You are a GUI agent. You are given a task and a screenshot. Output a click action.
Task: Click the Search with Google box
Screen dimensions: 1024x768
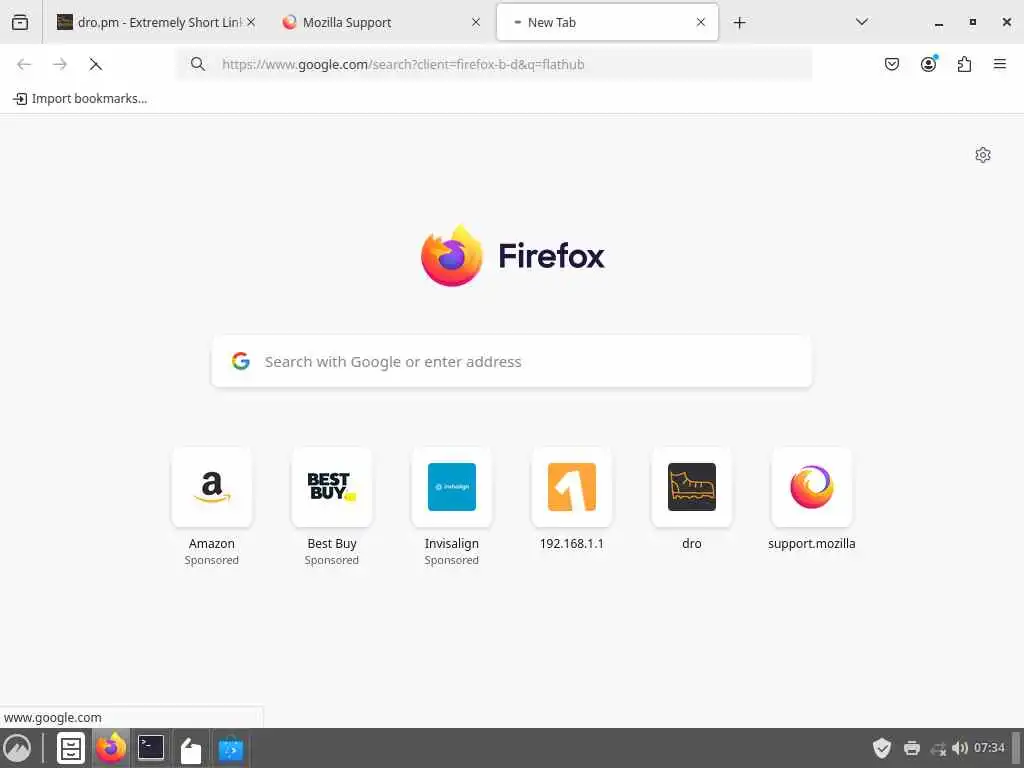tap(512, 361)
